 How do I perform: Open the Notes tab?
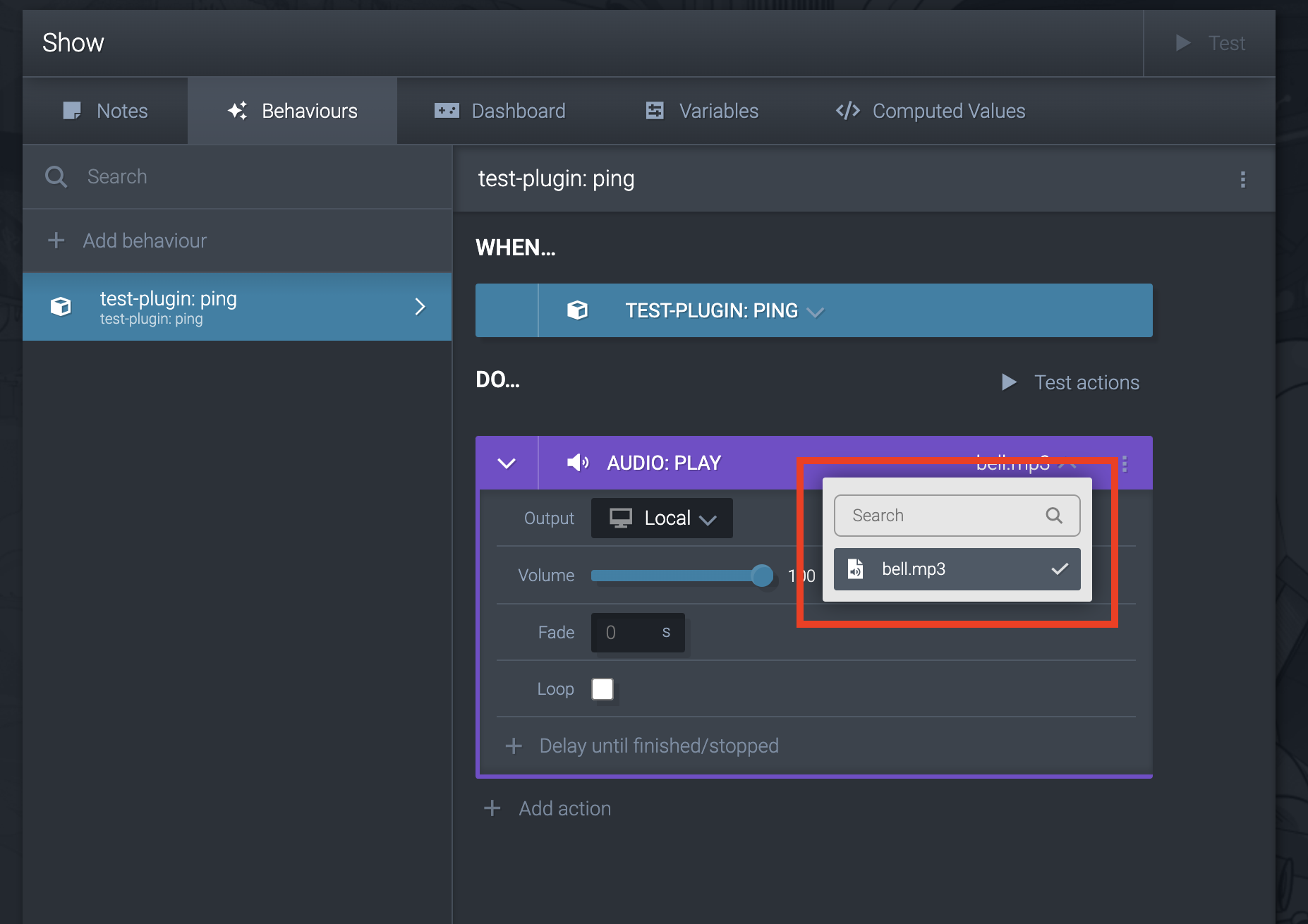[x=105, y=111]
